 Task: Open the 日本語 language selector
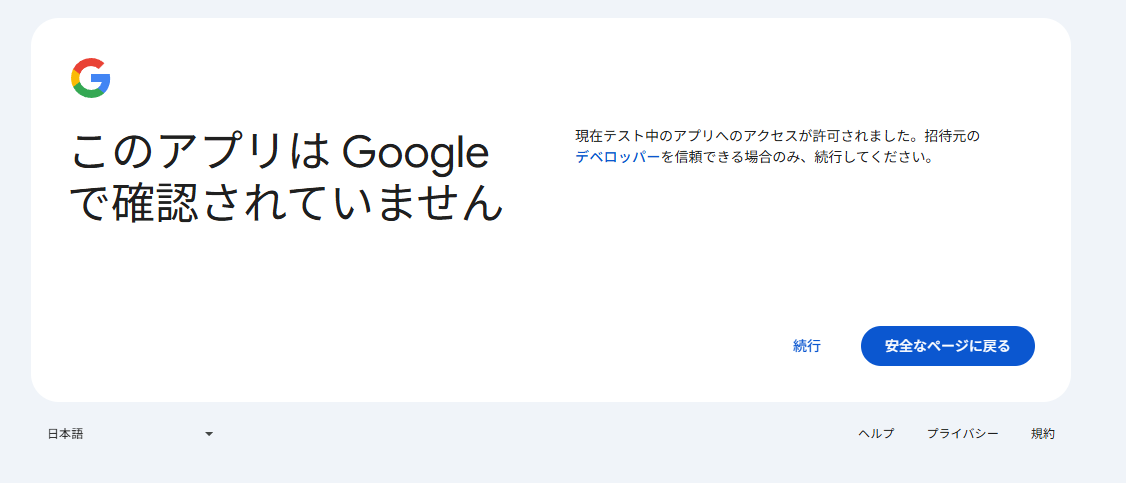[130, 433]
